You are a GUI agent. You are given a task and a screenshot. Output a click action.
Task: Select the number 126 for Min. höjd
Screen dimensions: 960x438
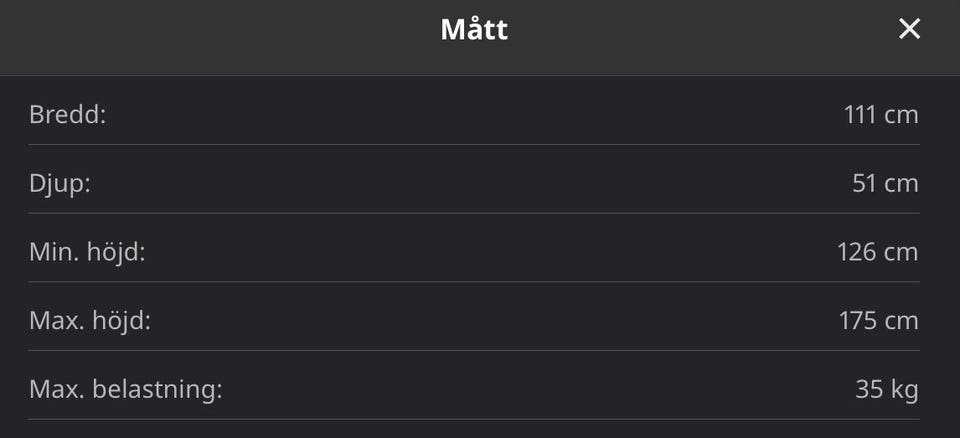pos(857,252)
